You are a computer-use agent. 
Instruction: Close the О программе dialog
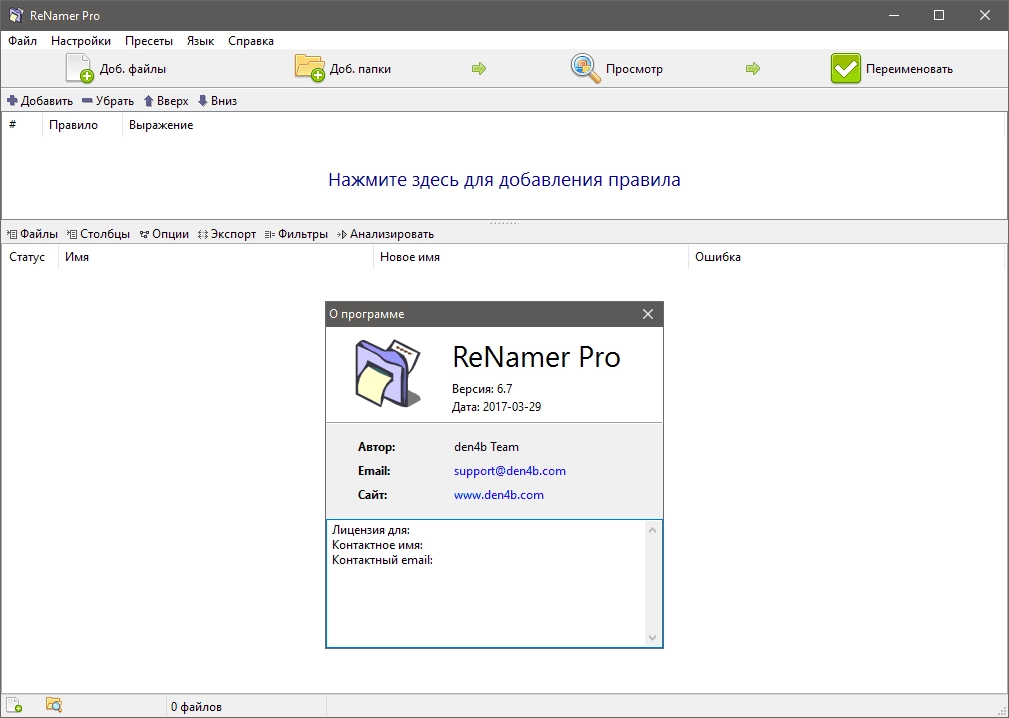(648, 314)
